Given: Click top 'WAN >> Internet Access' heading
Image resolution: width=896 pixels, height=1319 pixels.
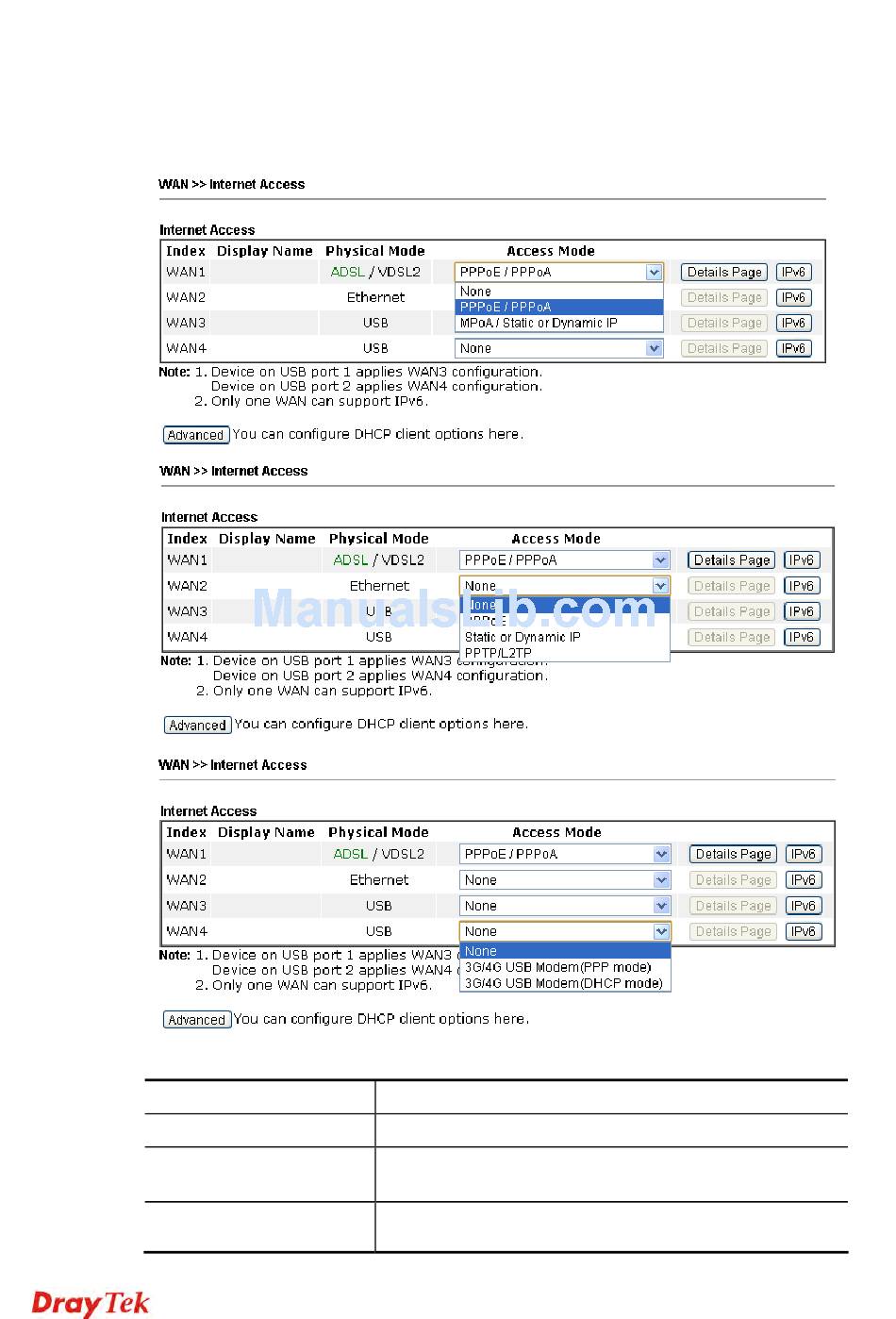Looking at the screenshot, I should (232, 184).
